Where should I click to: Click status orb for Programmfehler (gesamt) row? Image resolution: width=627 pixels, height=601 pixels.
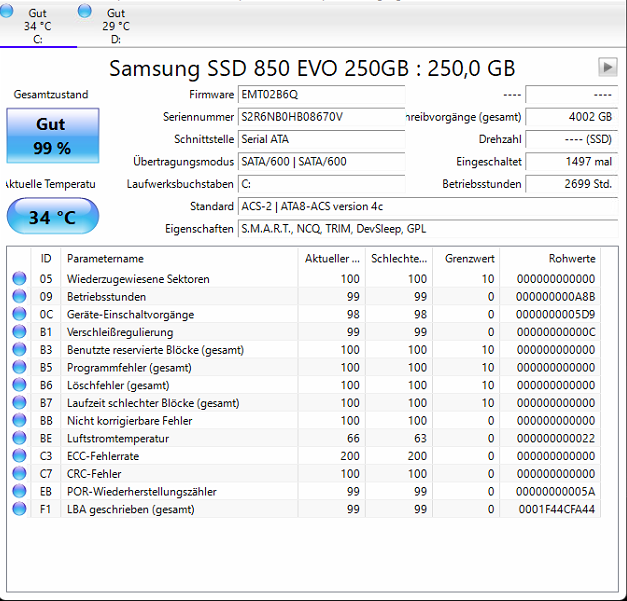tap(19, 367)
